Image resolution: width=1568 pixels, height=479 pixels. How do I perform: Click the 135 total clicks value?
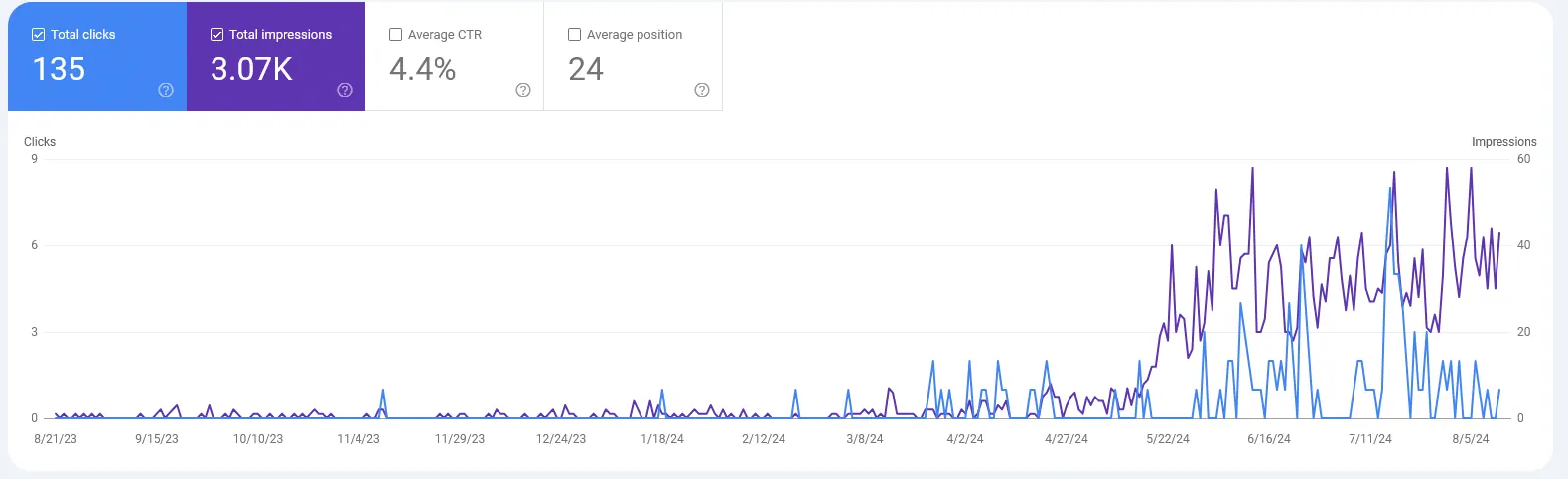click(x=59, y=69)
